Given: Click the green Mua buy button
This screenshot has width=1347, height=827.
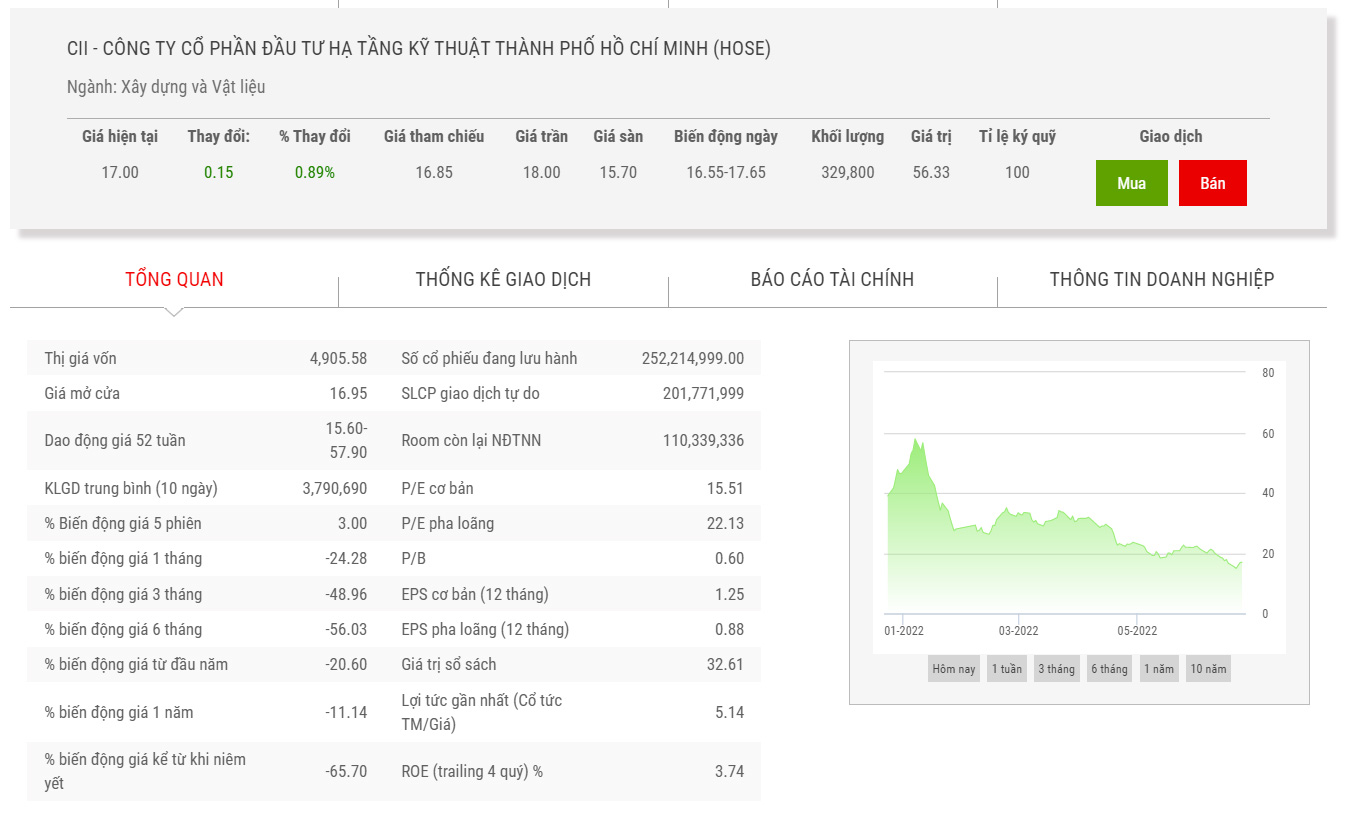Looking at the screenshot, I should [1131, 183].
